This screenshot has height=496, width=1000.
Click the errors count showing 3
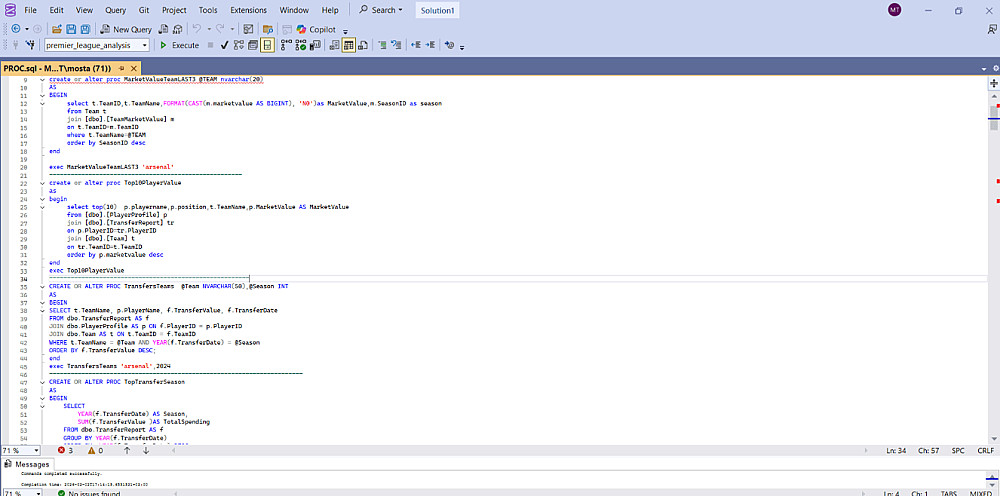tap(66, 450)
